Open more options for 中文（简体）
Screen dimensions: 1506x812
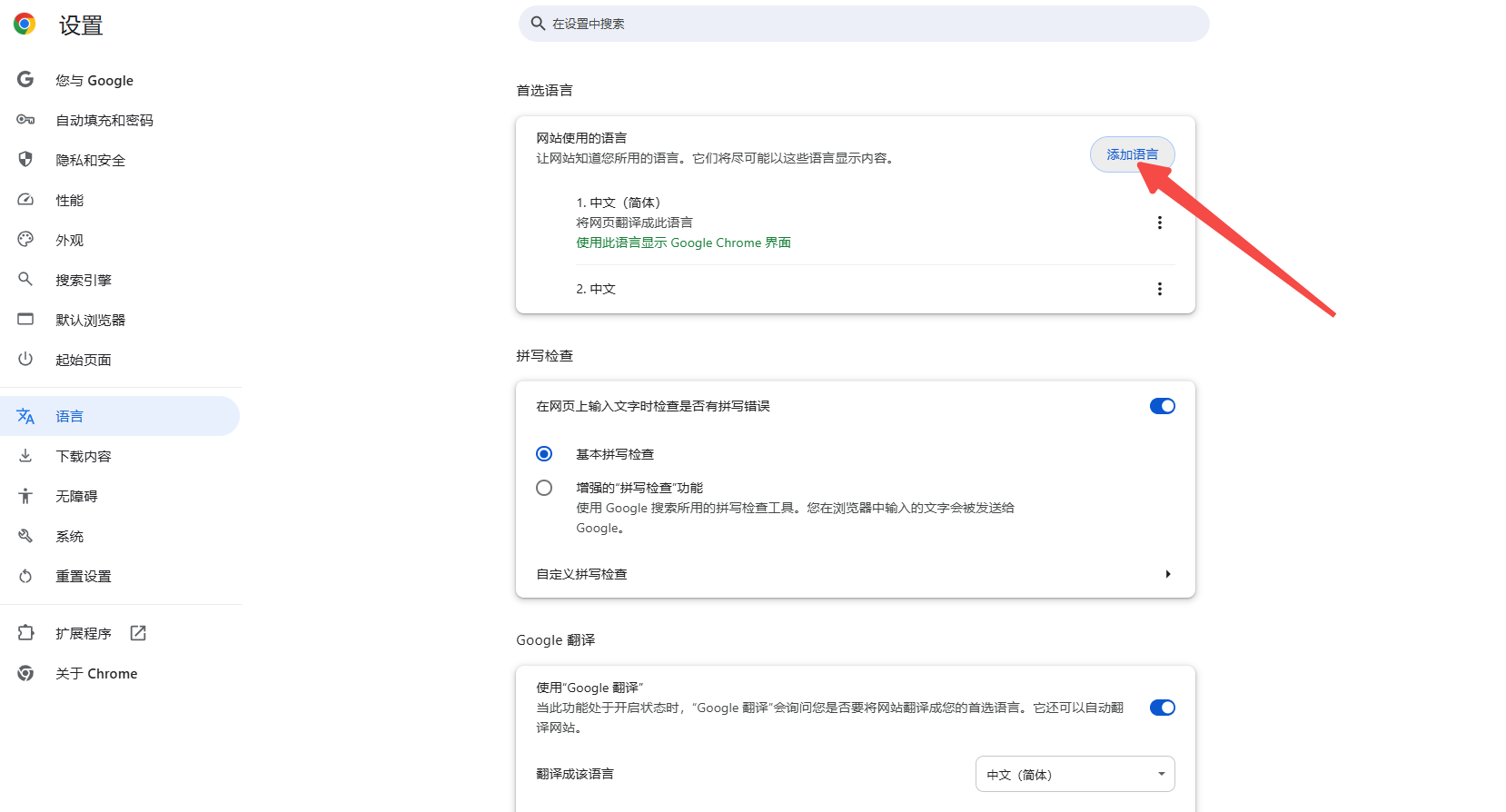coord(1160,223)
